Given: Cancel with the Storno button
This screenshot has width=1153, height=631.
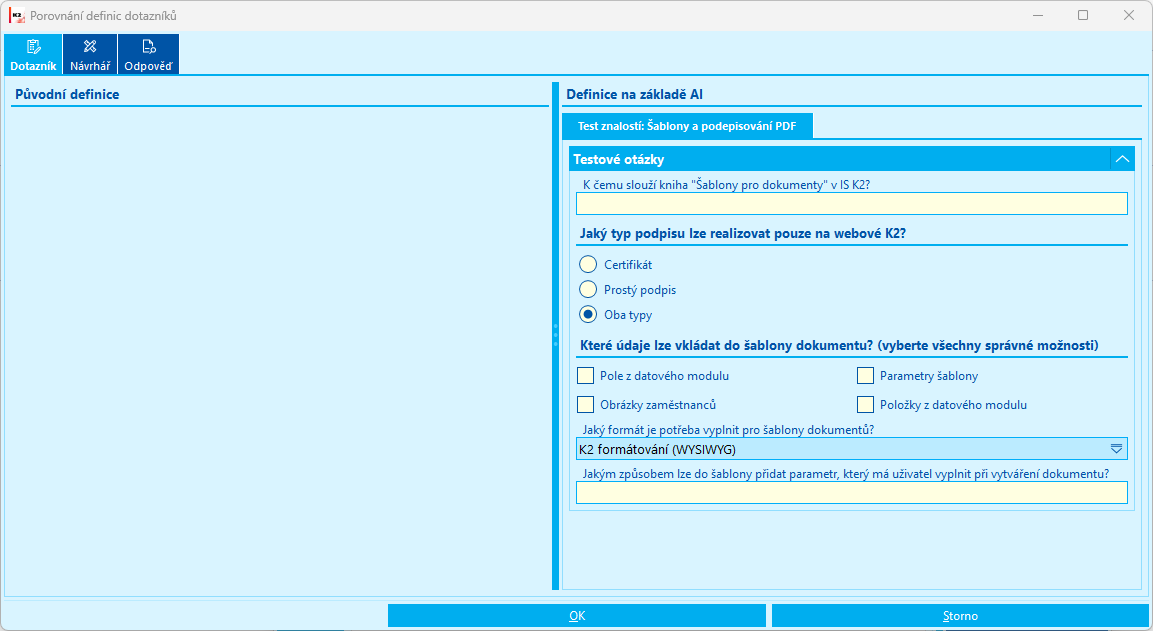Looking at the screenshot, I should click(960, 616).
